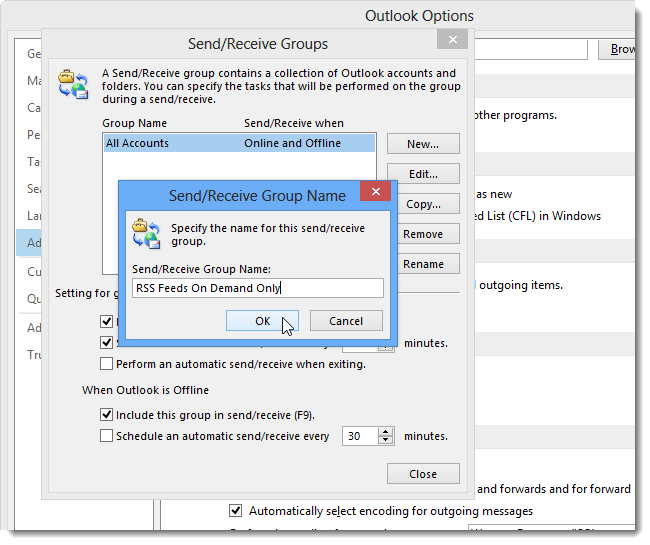
Task: Select the All Accounts group row
Action: click(239, 143)
